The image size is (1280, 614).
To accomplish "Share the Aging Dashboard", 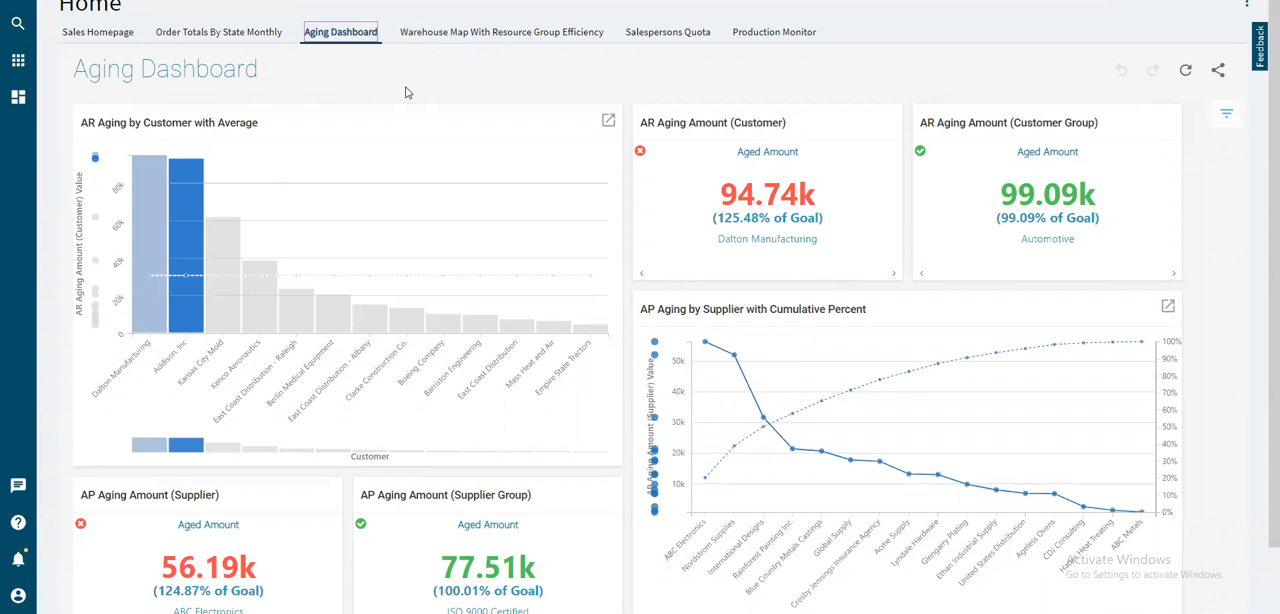I will pos(1218,70).
